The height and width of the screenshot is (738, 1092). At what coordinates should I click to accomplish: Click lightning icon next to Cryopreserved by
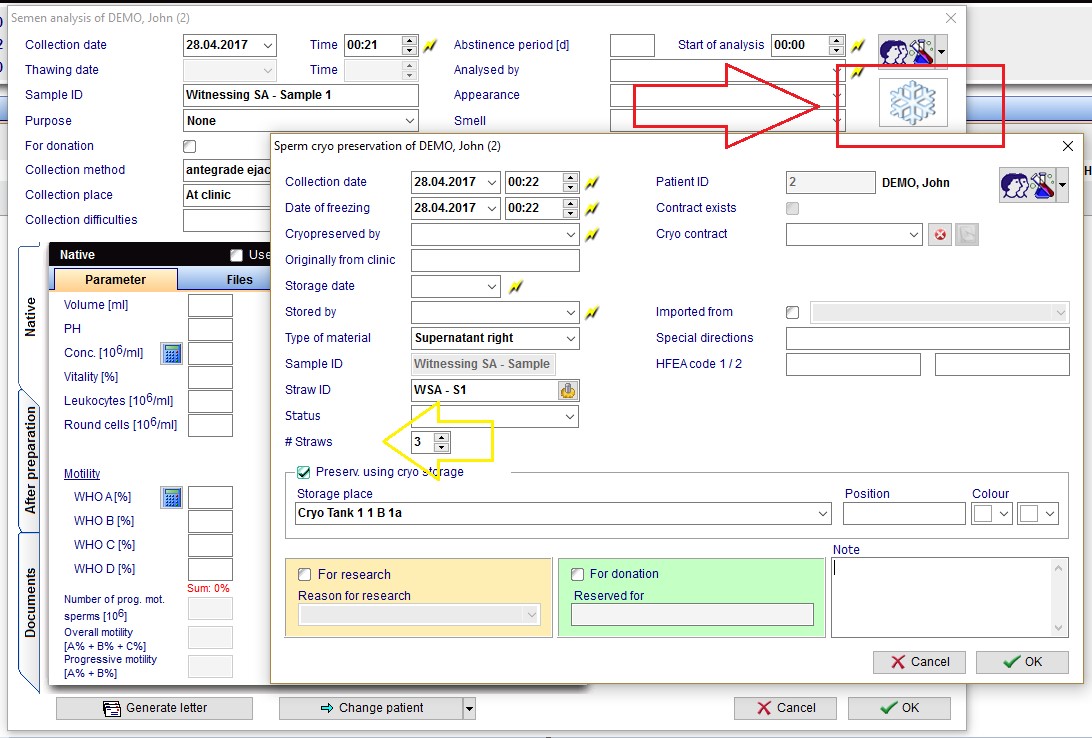pyautogui.click(x=592, y=235)
